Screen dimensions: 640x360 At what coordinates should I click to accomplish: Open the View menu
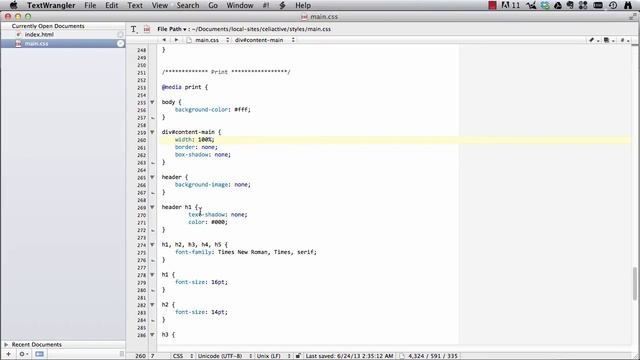coord(160,5)
